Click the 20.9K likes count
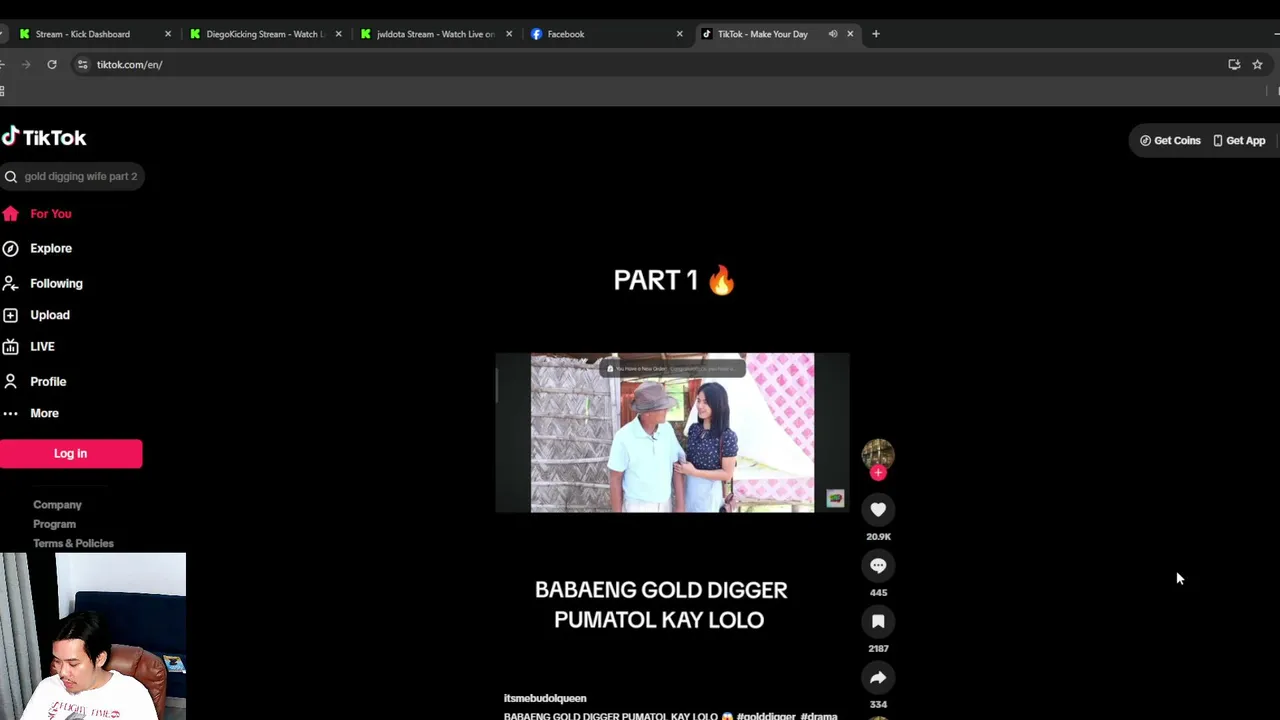 tap(878, 536)
